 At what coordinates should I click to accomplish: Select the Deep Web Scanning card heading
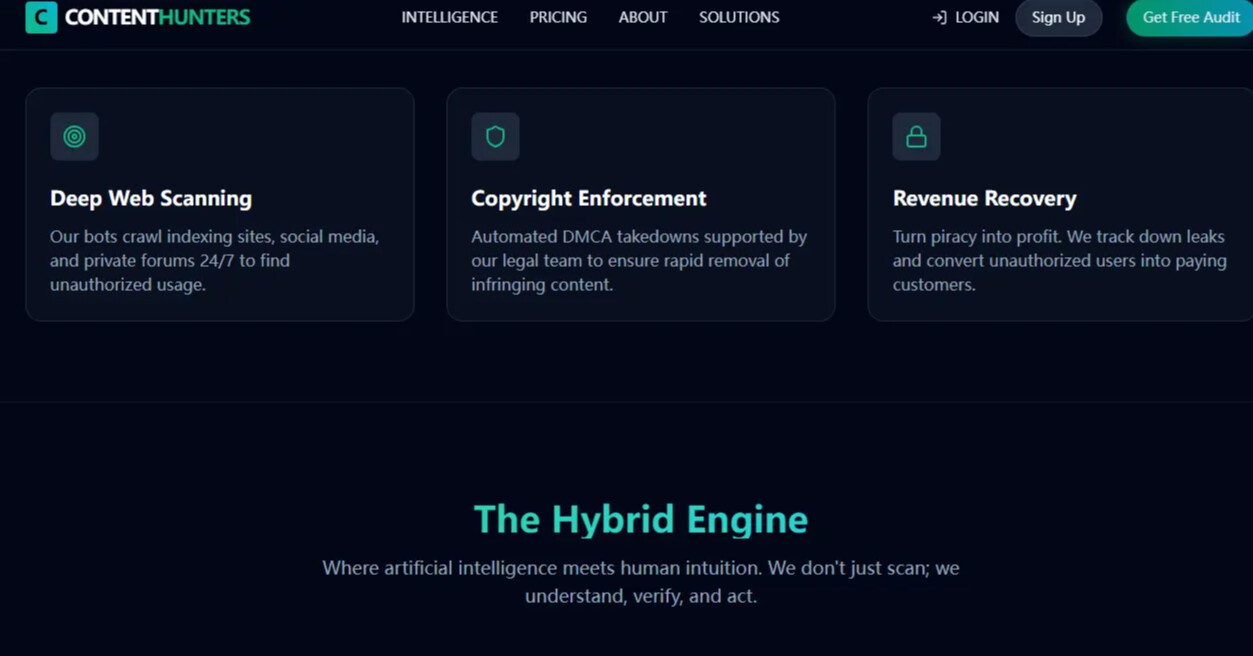[x=151, y=198]
